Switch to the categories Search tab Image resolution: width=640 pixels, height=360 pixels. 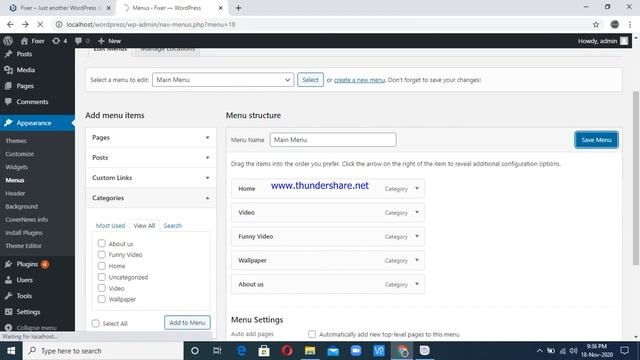(x=173, y=226)
